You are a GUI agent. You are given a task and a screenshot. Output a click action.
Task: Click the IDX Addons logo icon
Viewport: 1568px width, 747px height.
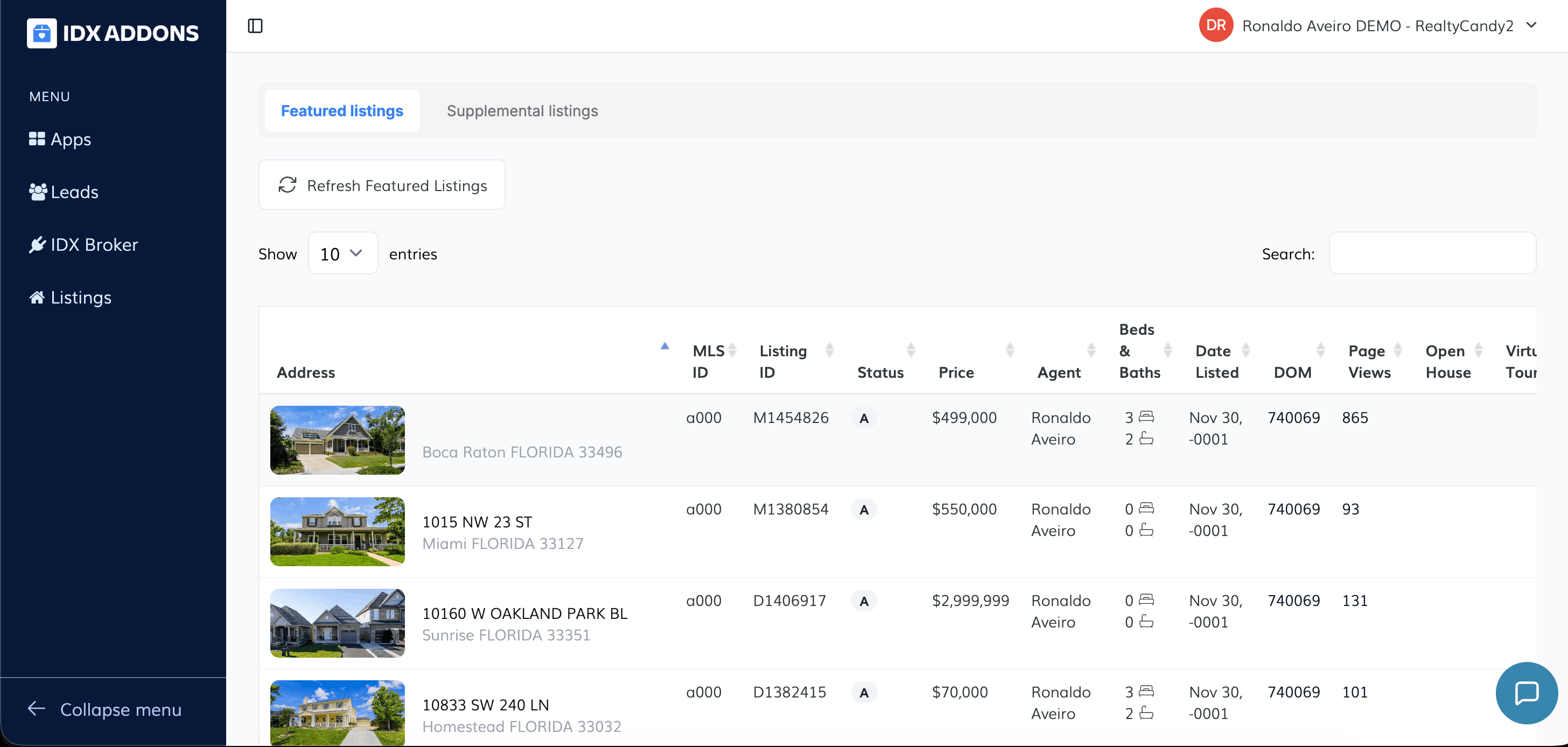(x=41, y=33)
